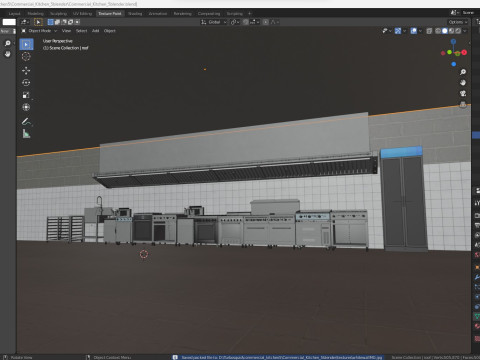
Task: Click the 3D cursor in the viewport
Action: pos(144,254)
